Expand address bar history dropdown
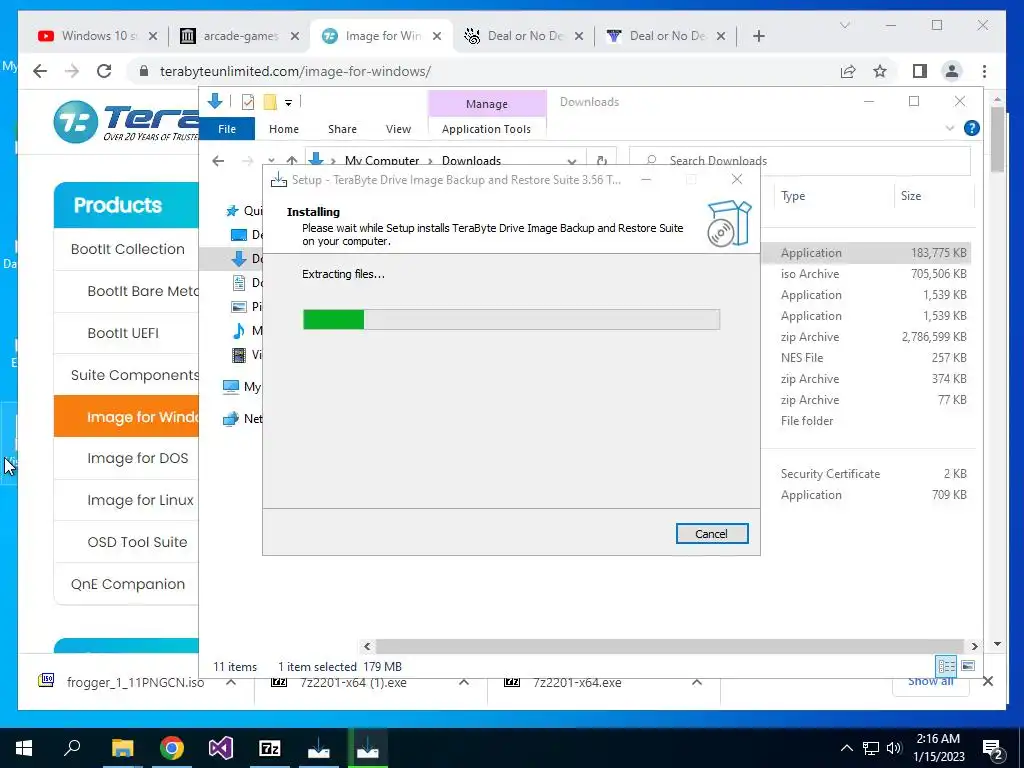This screenshot has width=1024, height=768. point(572,161)
